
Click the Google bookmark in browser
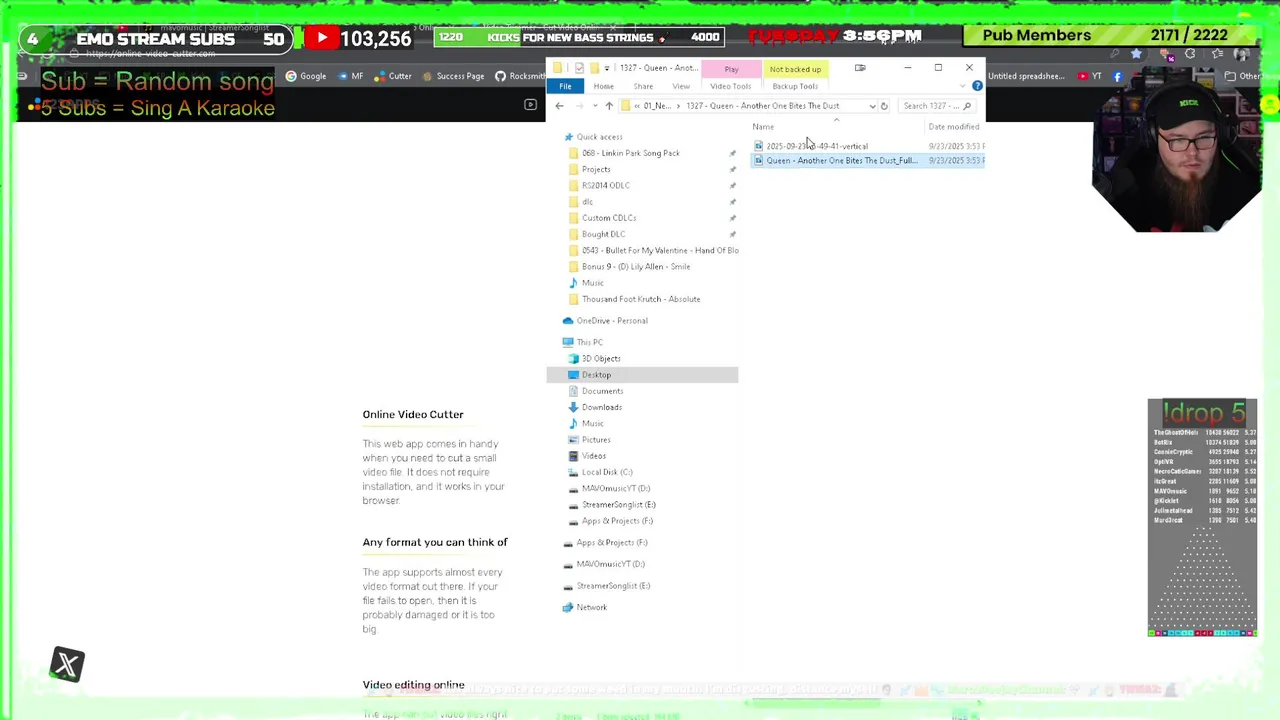pos(306,76)
